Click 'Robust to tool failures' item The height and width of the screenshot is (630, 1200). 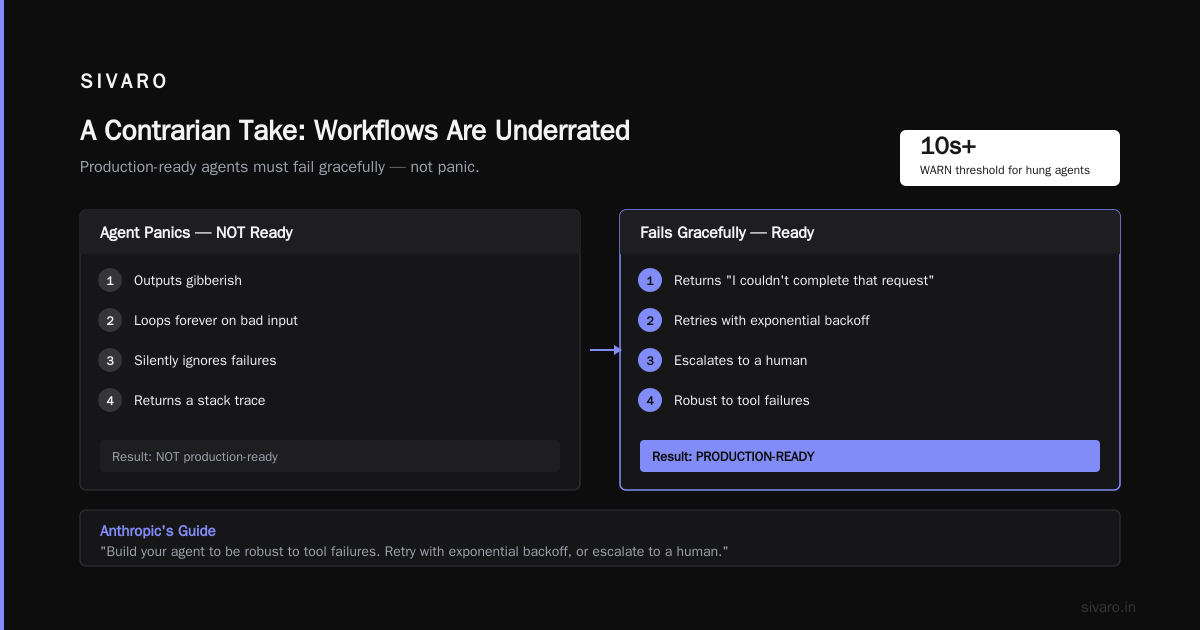point(742,401)
